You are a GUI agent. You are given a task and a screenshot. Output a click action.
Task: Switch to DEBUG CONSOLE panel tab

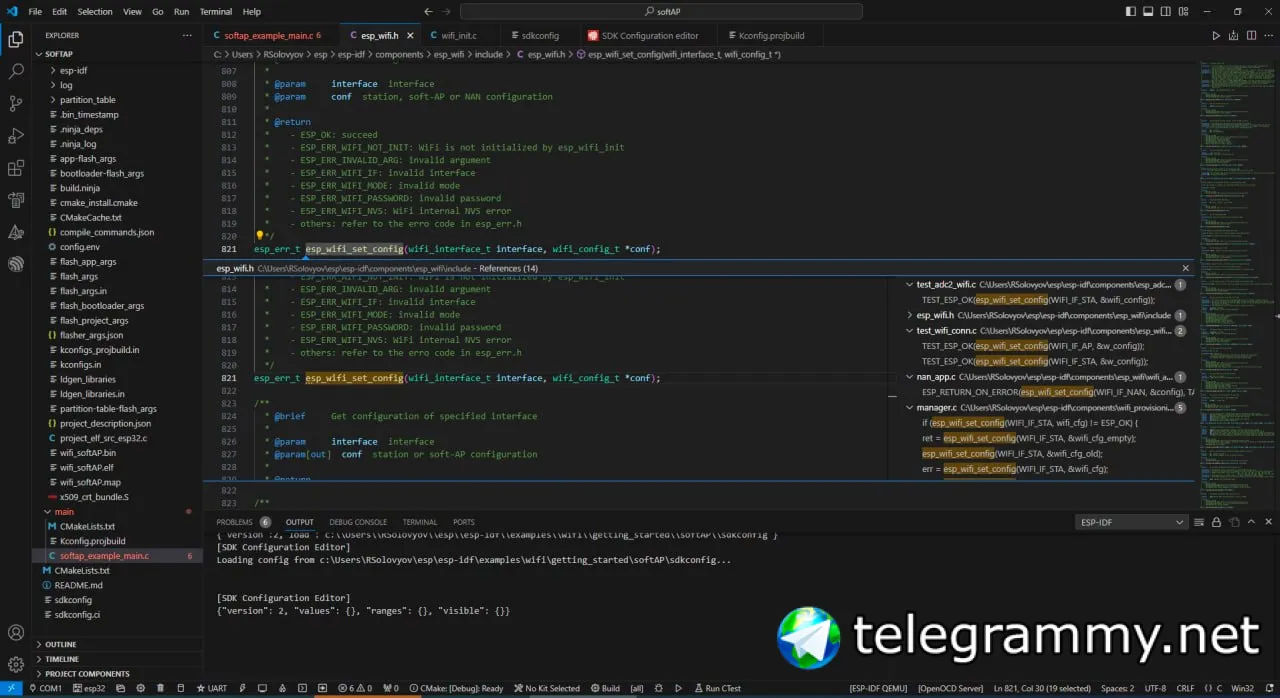tap(358, 522)
